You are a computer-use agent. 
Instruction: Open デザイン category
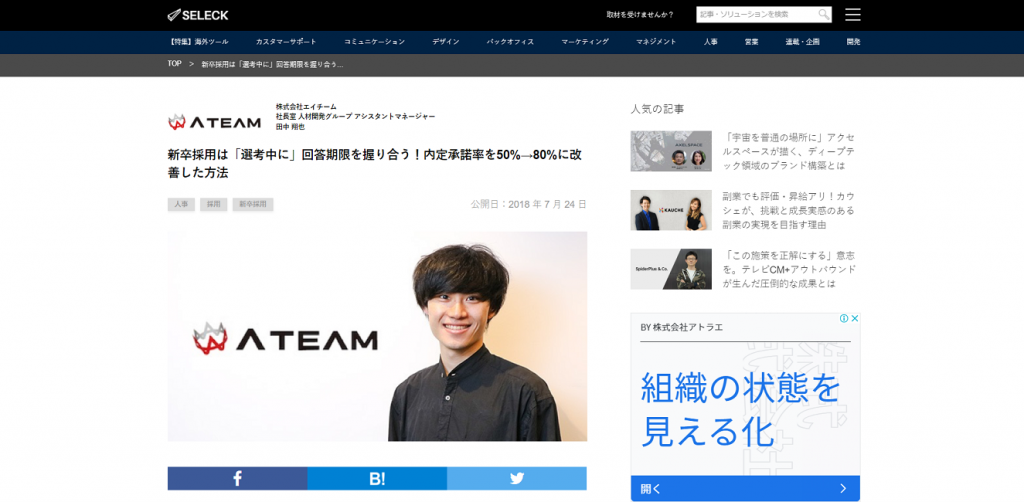tap(445, 42)
